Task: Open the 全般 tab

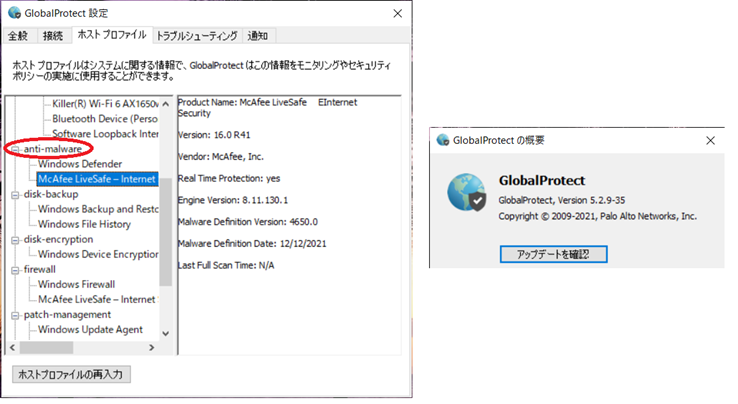Action: coord(18,36)
